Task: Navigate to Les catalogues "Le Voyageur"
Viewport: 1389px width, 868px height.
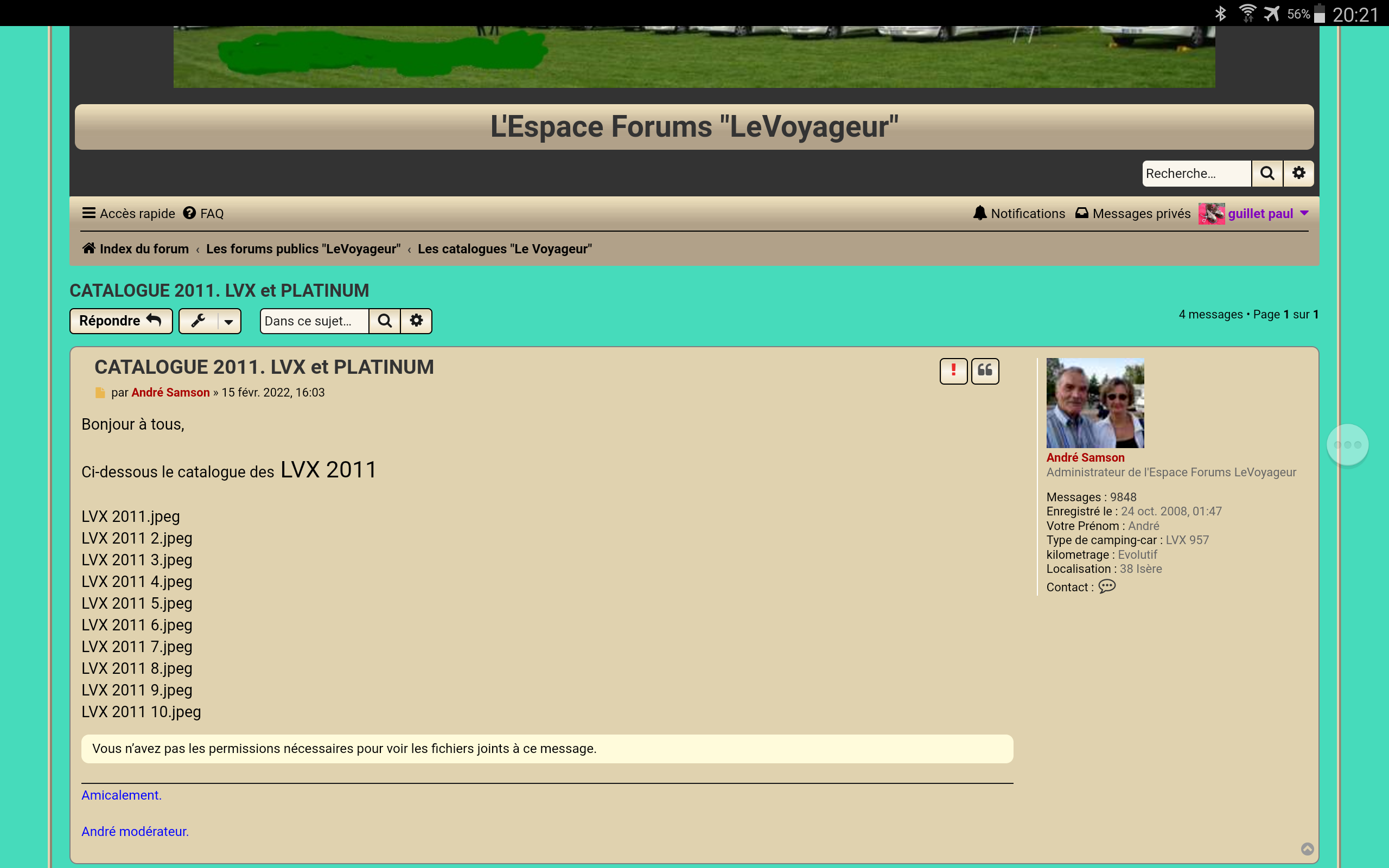Action: [x=505, y=248]
